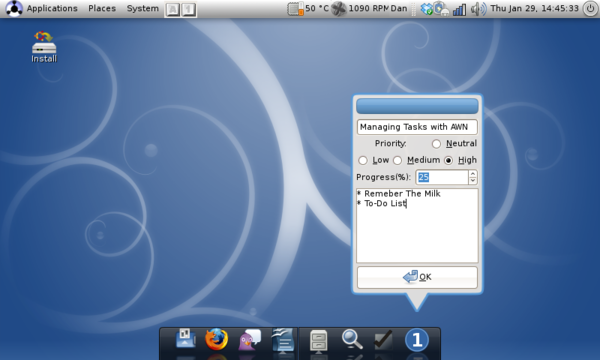Select the High priority radio button
Screen dimensions: 600x360
448,160
